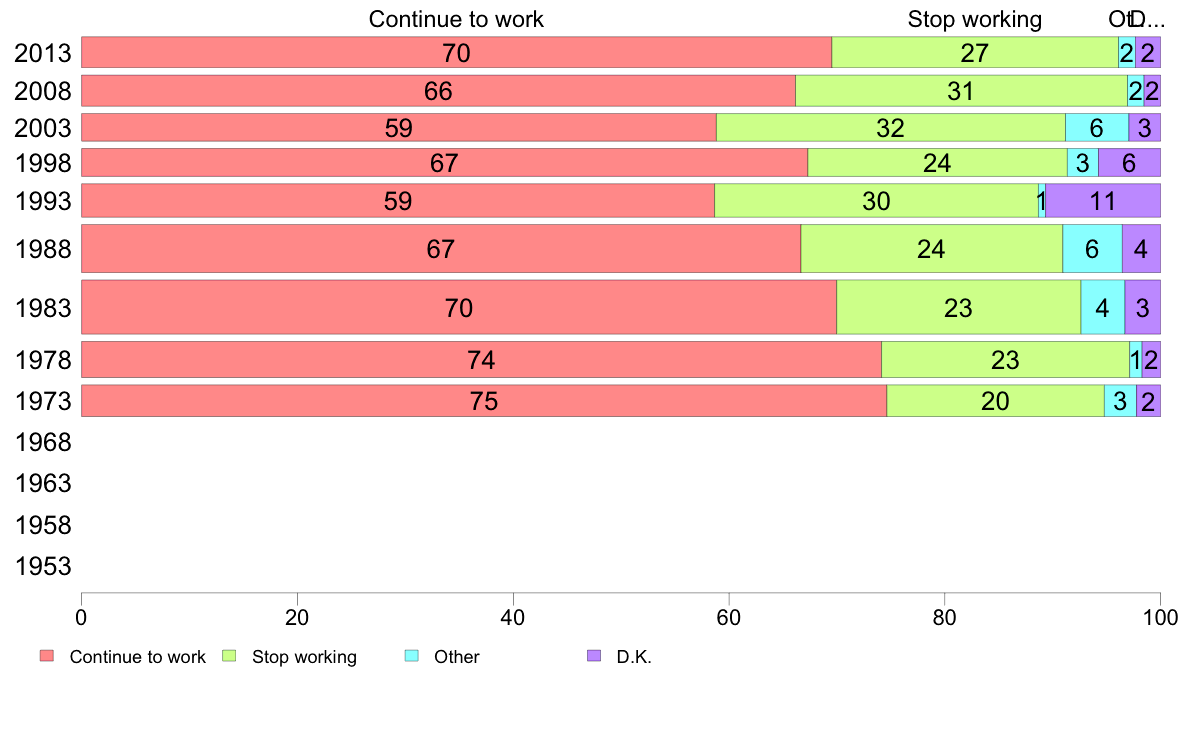
Task: Click the Stop working legend text
Action: 304,656
